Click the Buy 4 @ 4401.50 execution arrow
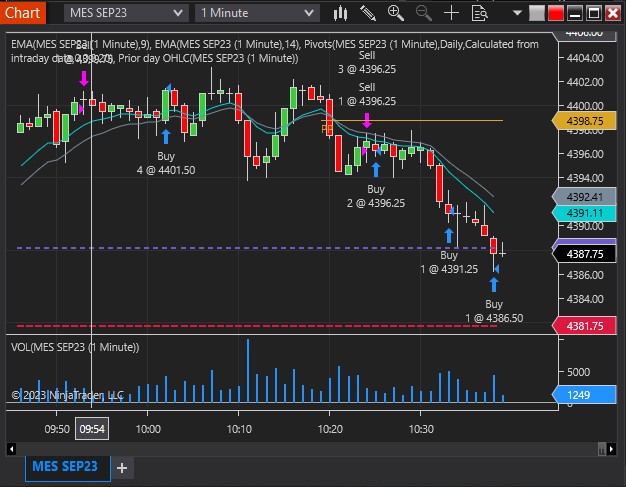 pyautogui.click(x=166, y=137)
